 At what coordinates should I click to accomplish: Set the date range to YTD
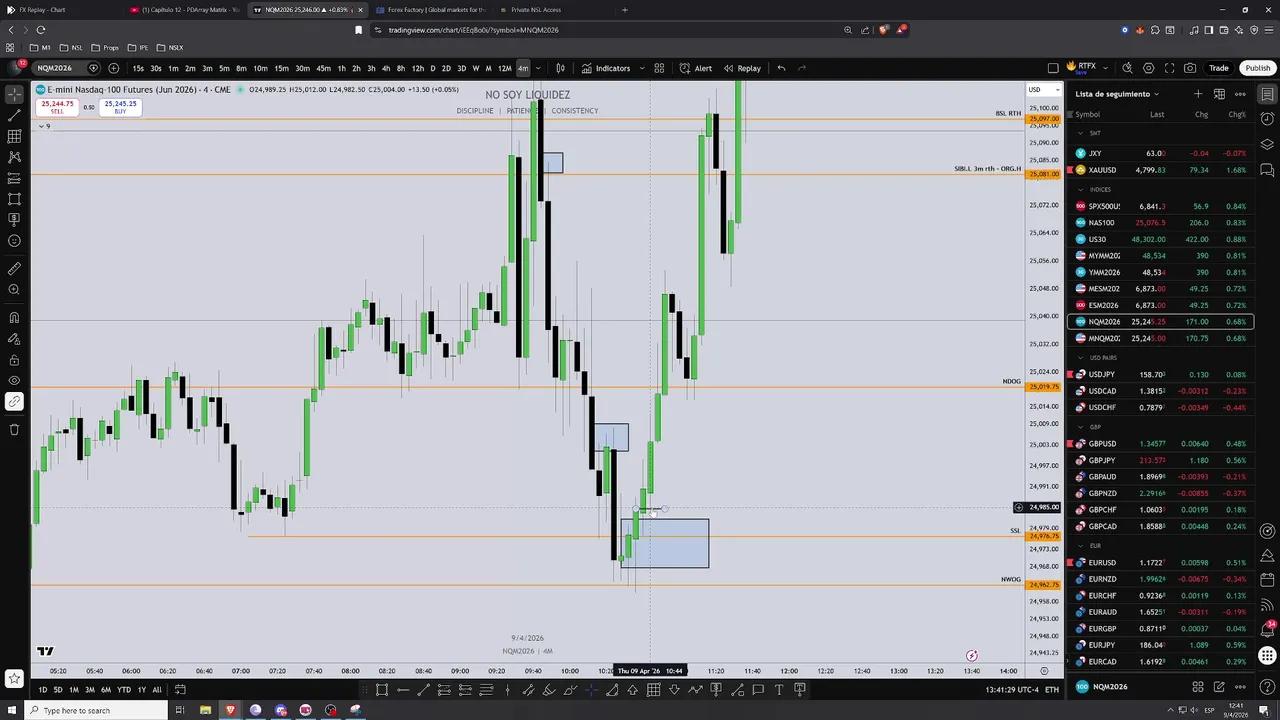coord(124,689)
